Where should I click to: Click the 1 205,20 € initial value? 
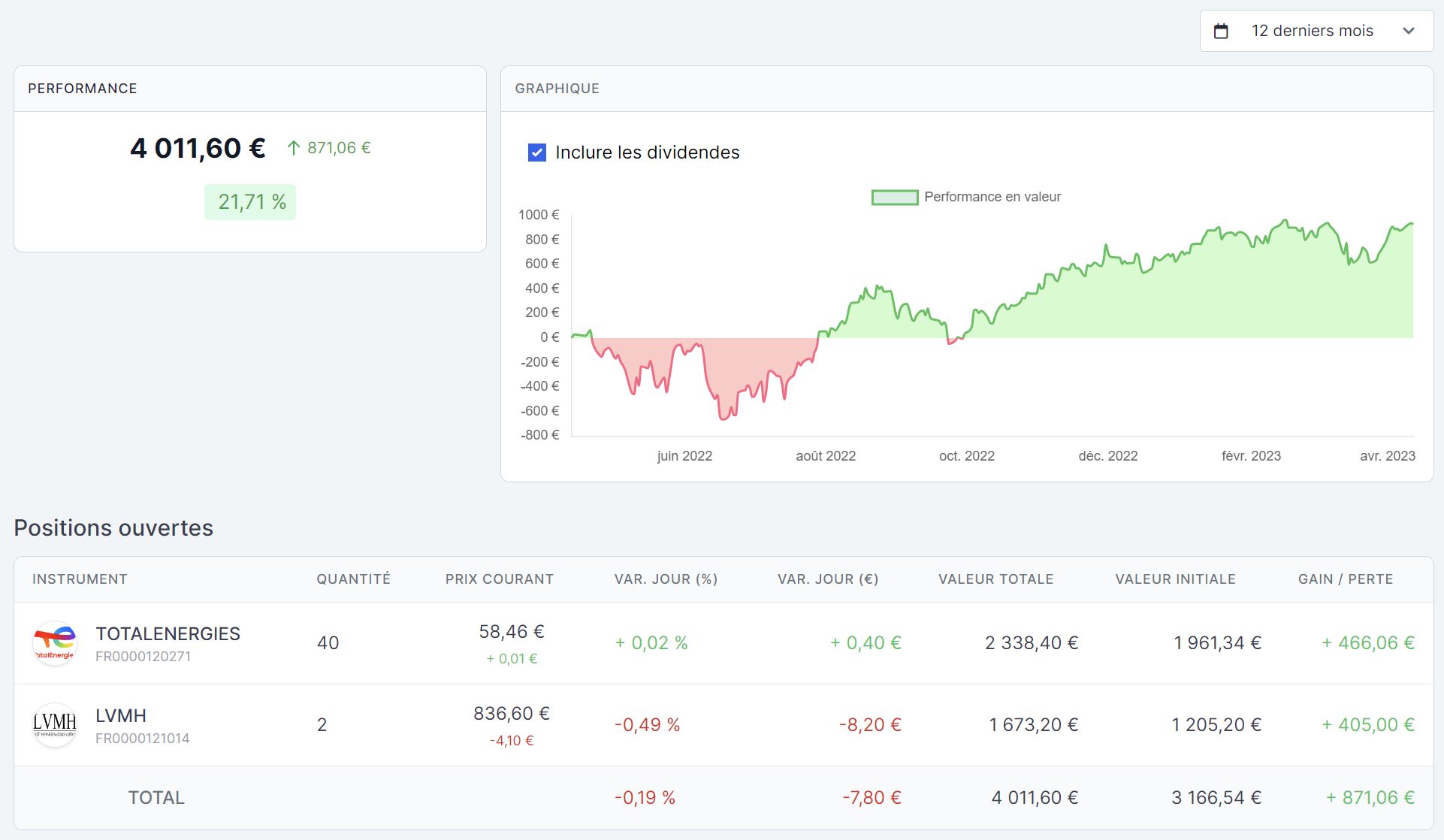[1216, 725]
